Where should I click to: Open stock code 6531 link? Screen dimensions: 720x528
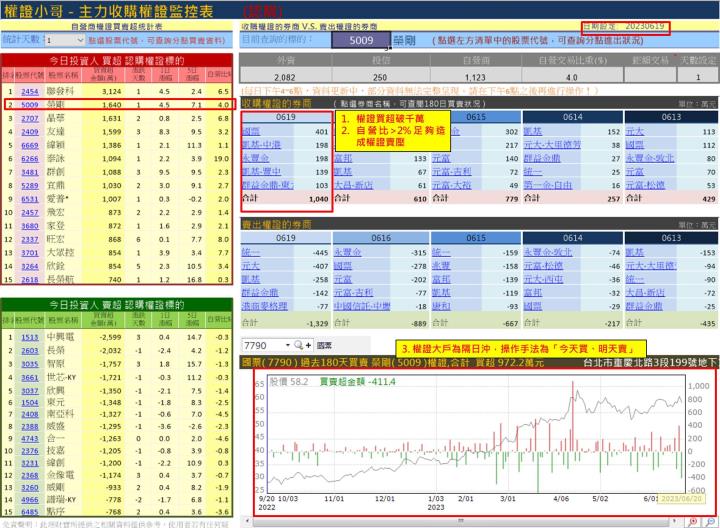point(29,199)
